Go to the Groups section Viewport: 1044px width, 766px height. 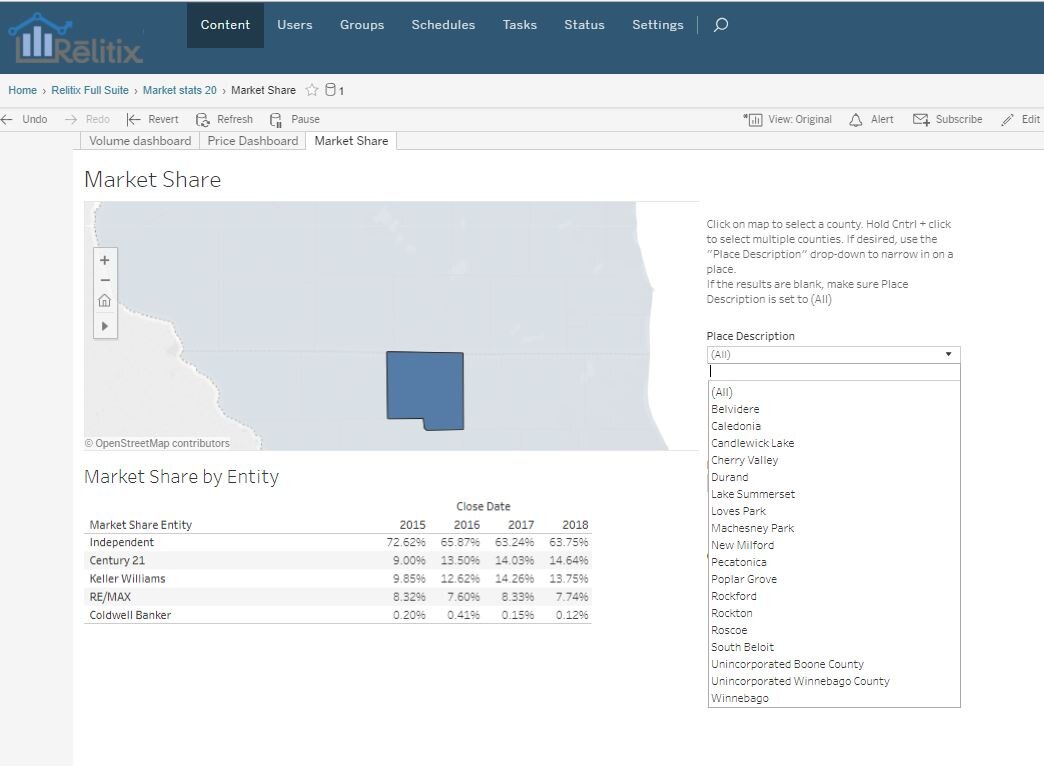coord(362,25)
